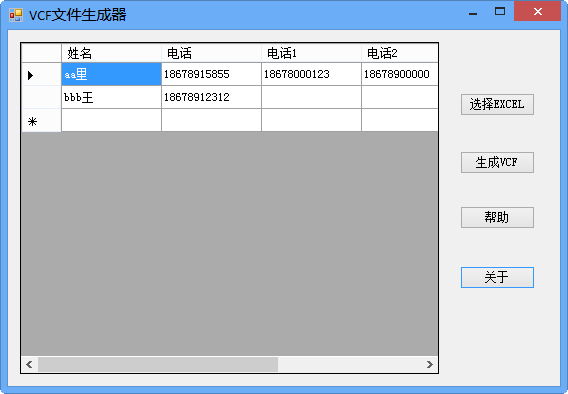568x394 pixels.
Task: Click the 生成VCF button
Action: point(497,162)
